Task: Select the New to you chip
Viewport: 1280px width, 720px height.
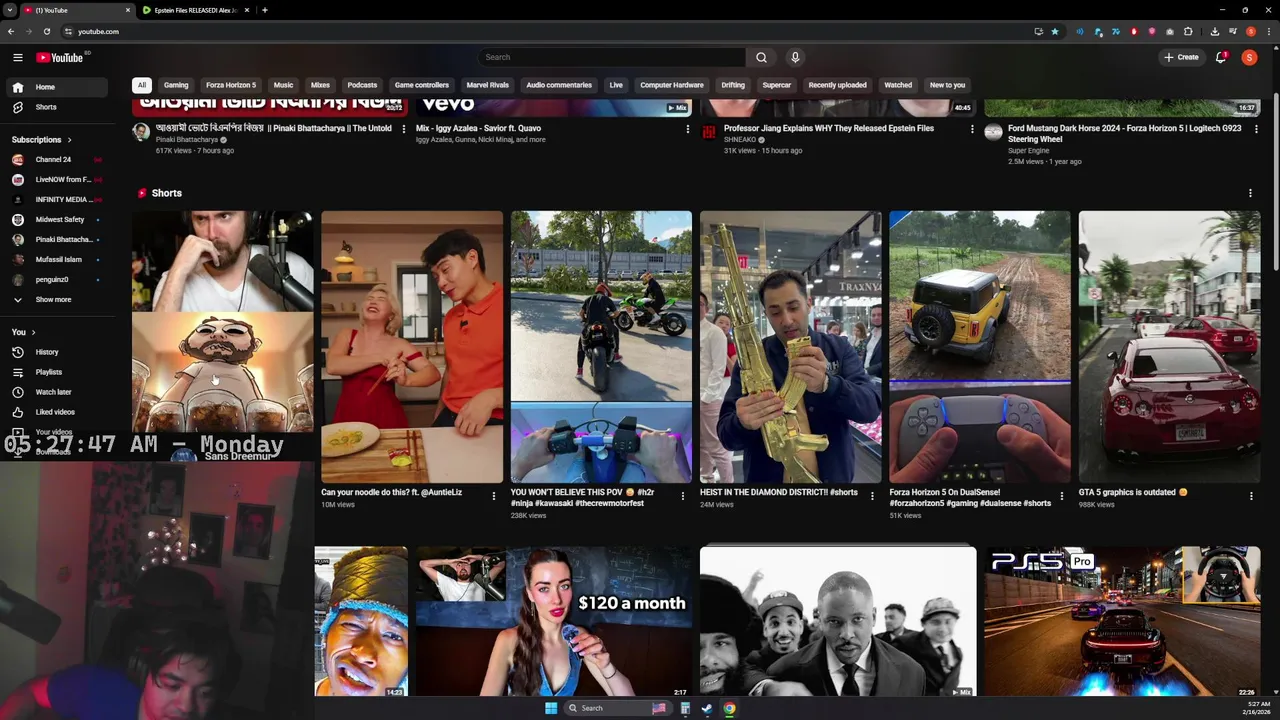Action: point(947,85)
